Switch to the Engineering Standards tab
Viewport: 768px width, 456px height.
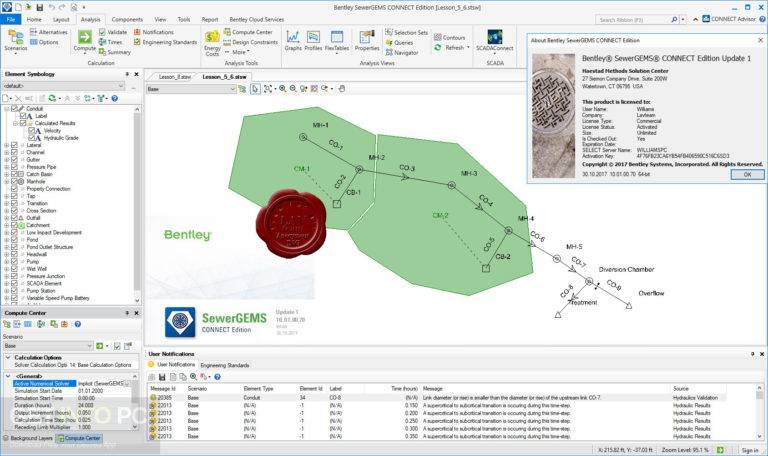pos(225,366)
